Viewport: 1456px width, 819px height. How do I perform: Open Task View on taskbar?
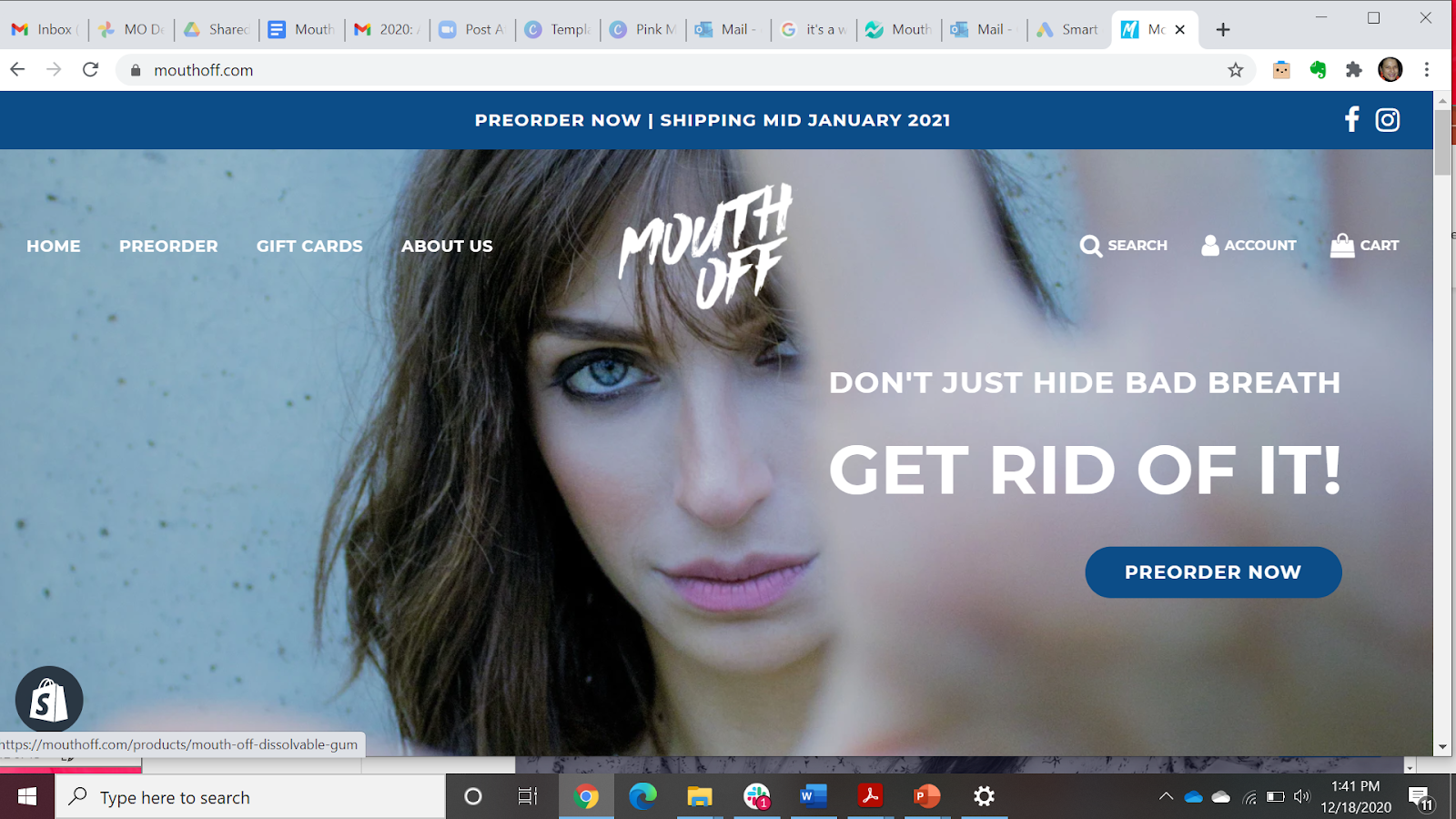point(528,797)
